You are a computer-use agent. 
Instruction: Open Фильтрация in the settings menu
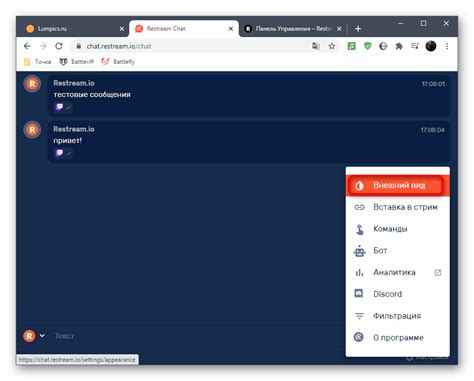pyautogui.click(x=397, y=316)
